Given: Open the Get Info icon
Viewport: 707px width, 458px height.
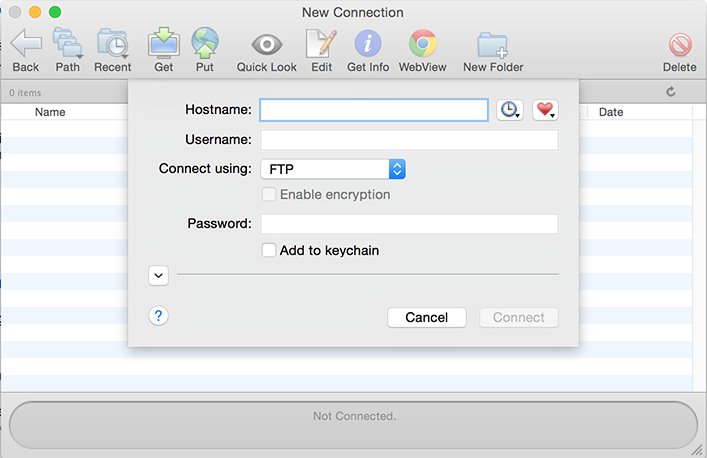Looking at the screenshot, I should [368, 45].
